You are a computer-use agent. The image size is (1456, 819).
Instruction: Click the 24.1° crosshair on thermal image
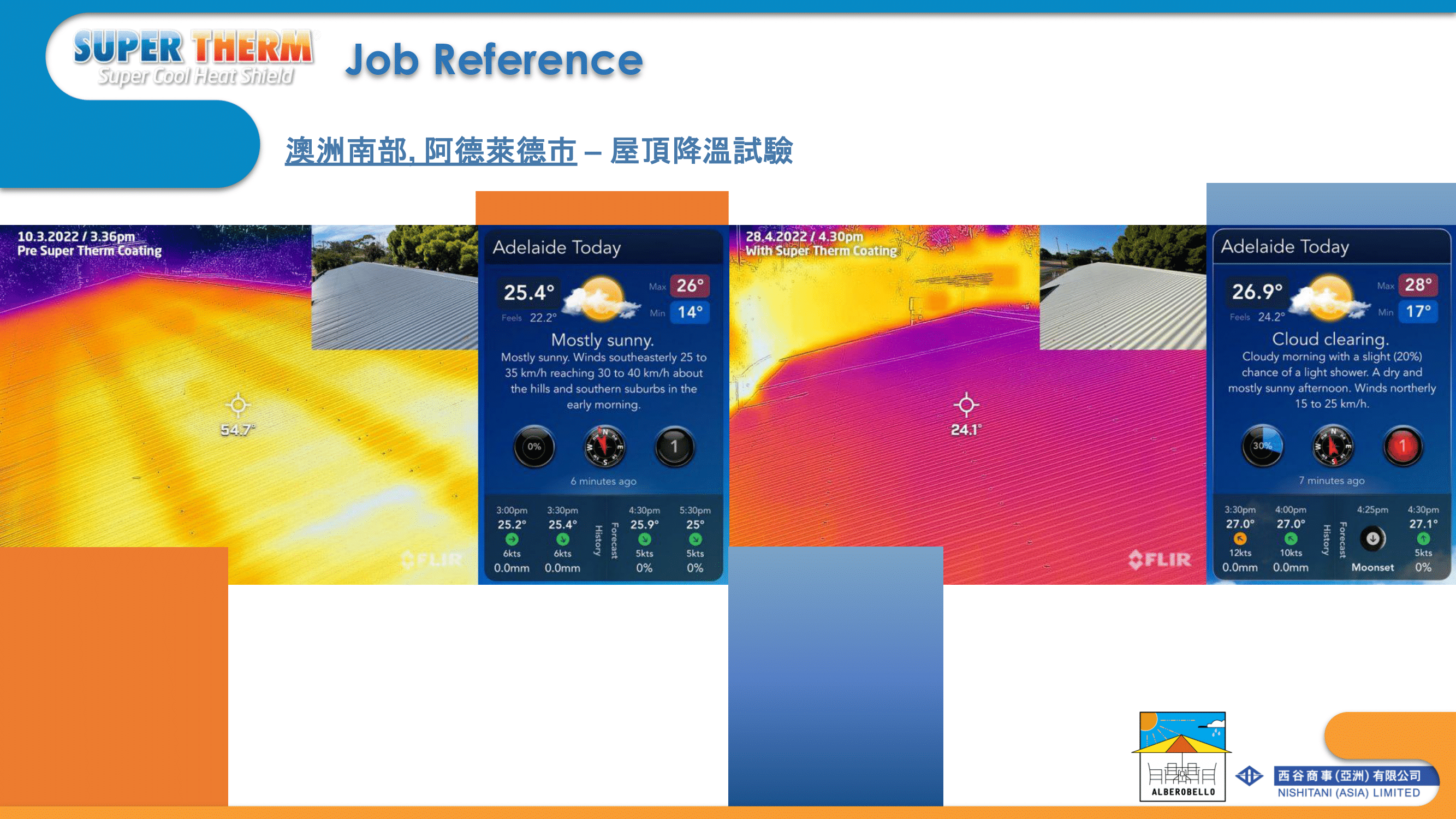tap(966, 405)
